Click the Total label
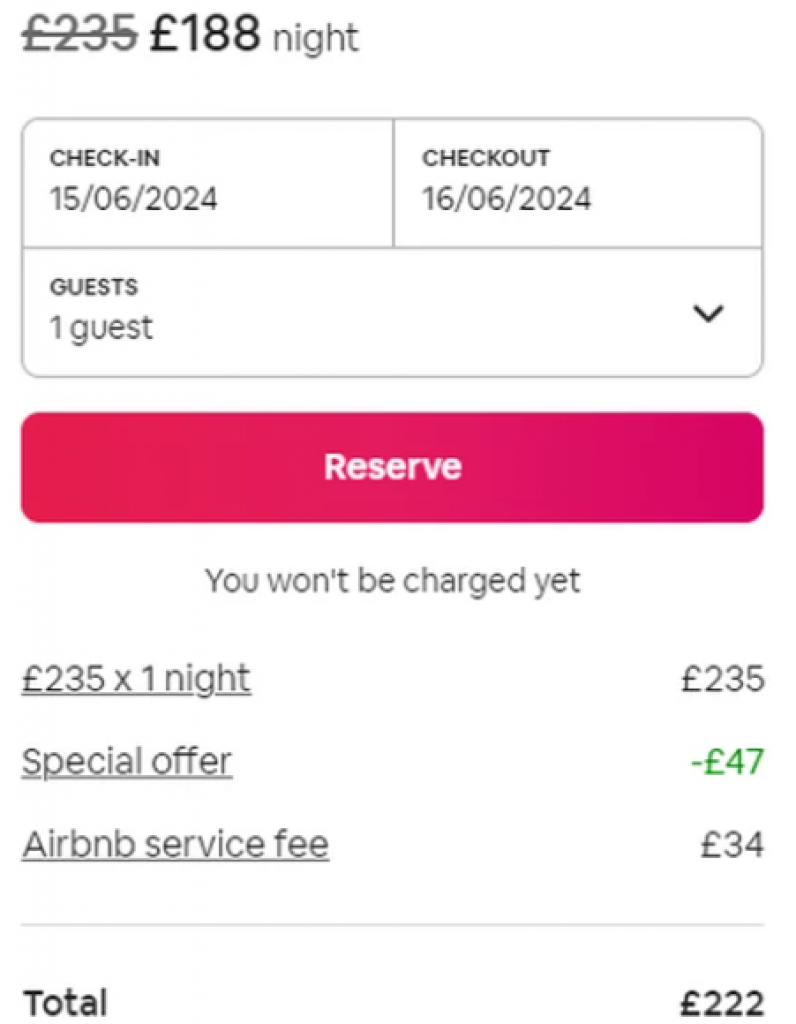The width and height of the screenshot is (796, 1024). click(x=64, y=1003)
